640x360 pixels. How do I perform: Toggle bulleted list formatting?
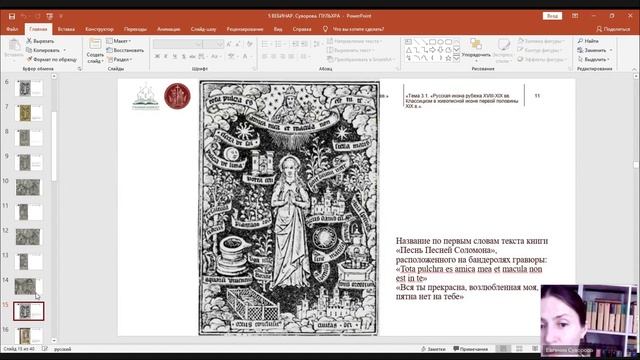(x=265, y=44)
